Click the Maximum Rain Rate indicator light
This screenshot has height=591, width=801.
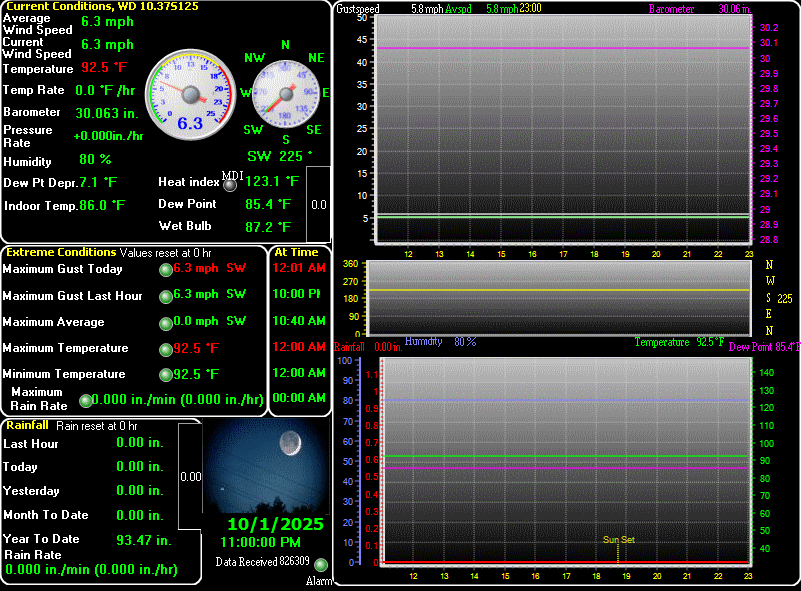point(85,400)
